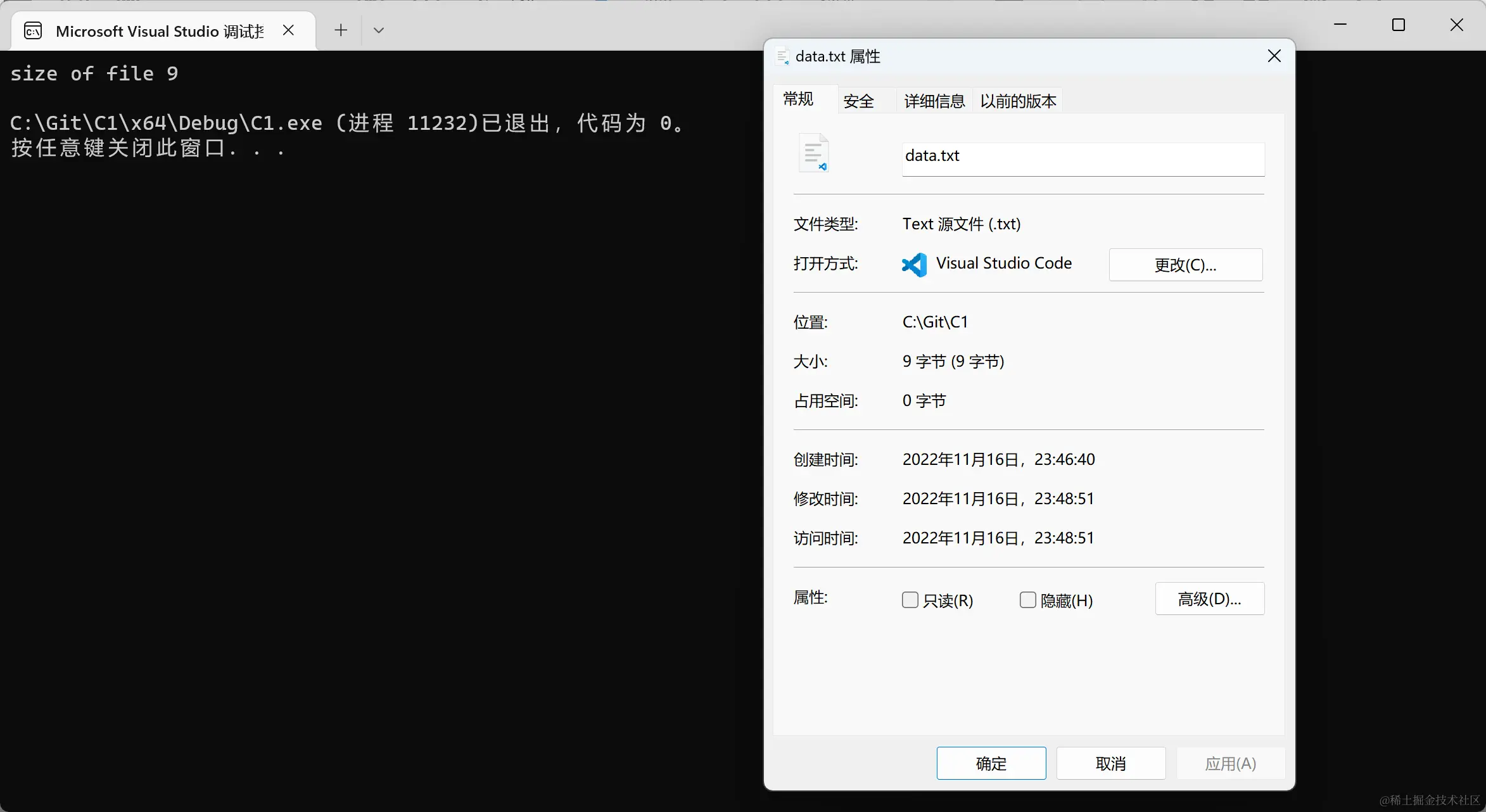Confirm with the 确定 button

tap(991, 763)
